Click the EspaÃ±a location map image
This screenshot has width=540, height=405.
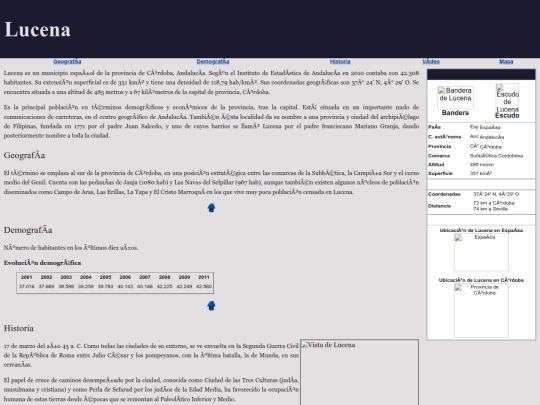[x=481, y=253]
